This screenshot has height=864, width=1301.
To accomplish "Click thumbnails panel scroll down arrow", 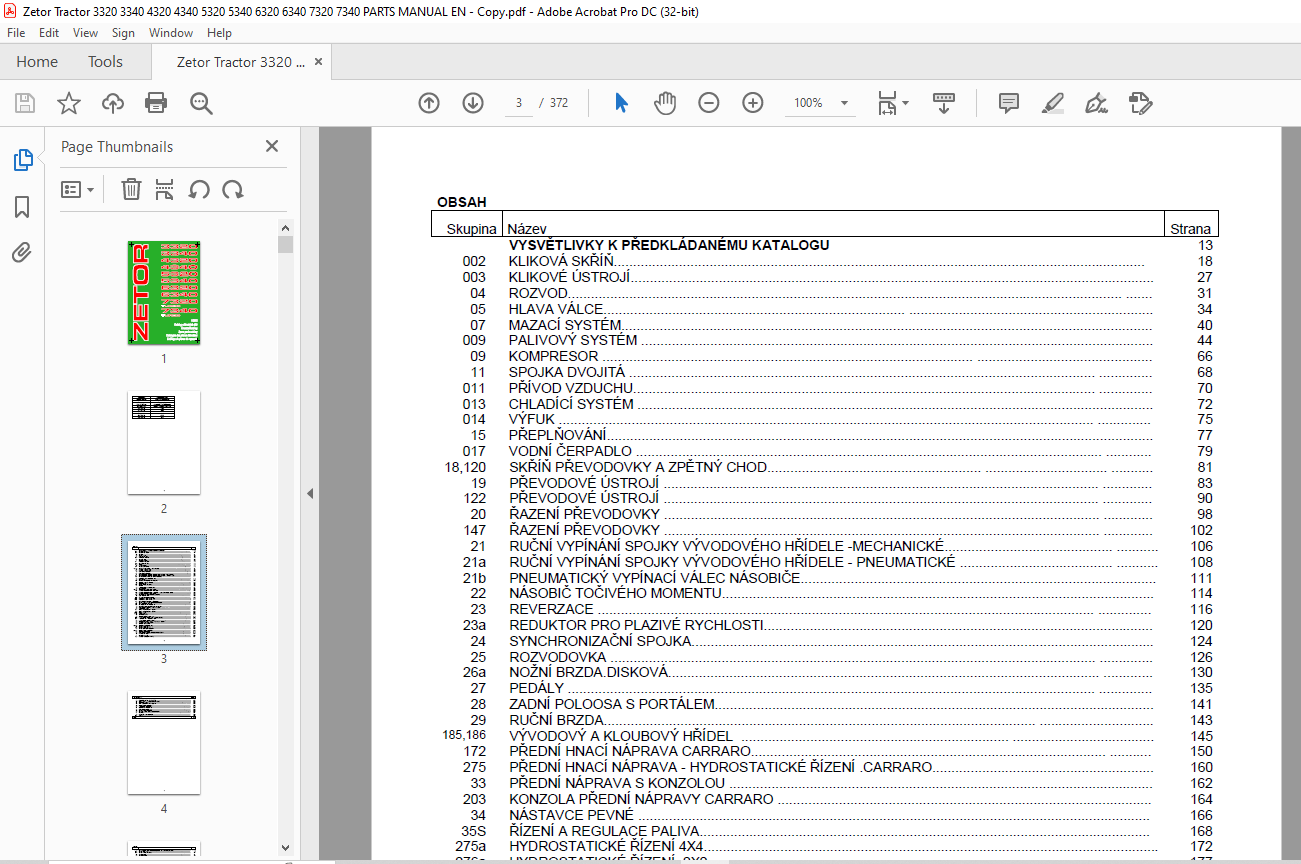I will pyautogui.click(x=286, y=847).
